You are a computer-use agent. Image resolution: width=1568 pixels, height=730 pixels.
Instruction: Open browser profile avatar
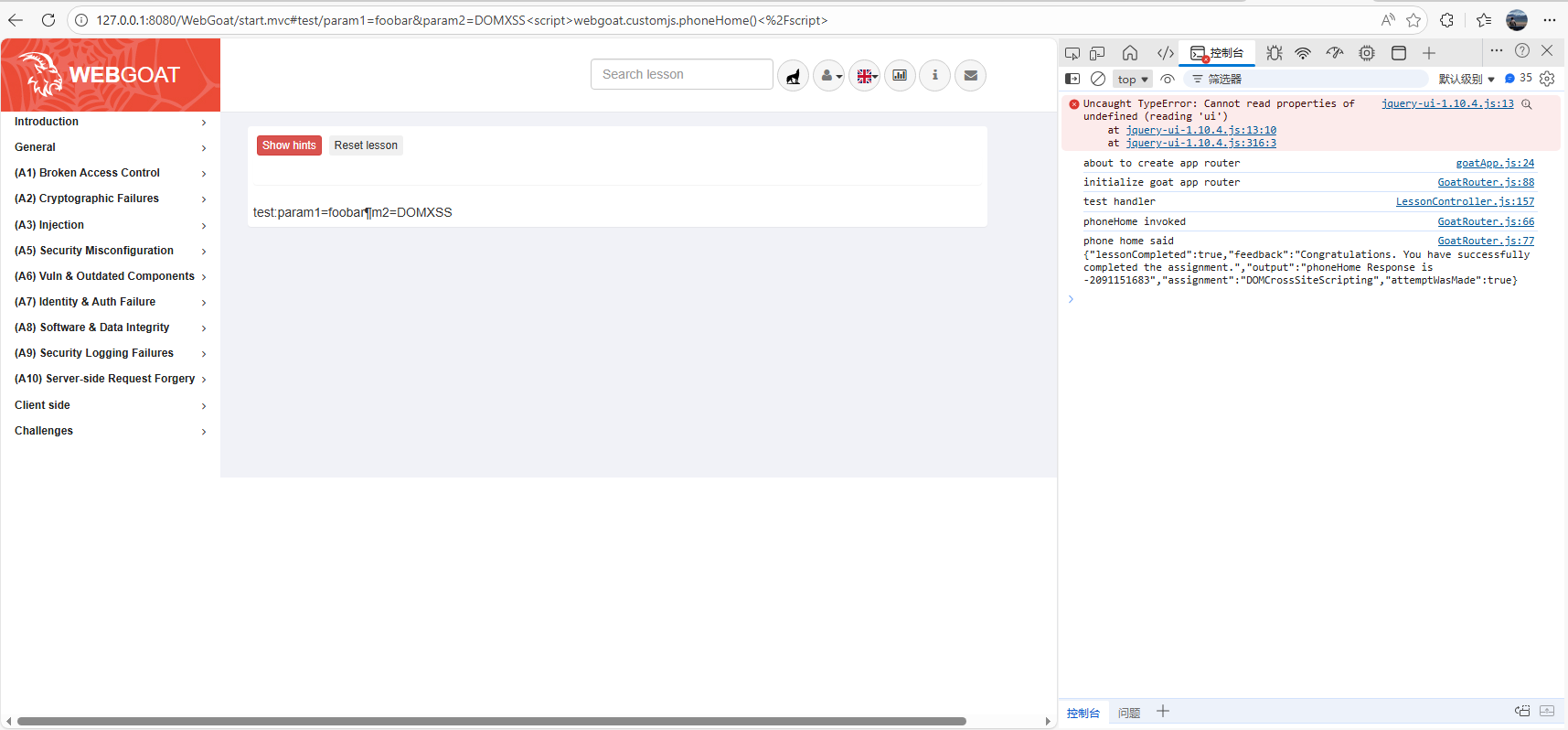[x=1517, y=20]
